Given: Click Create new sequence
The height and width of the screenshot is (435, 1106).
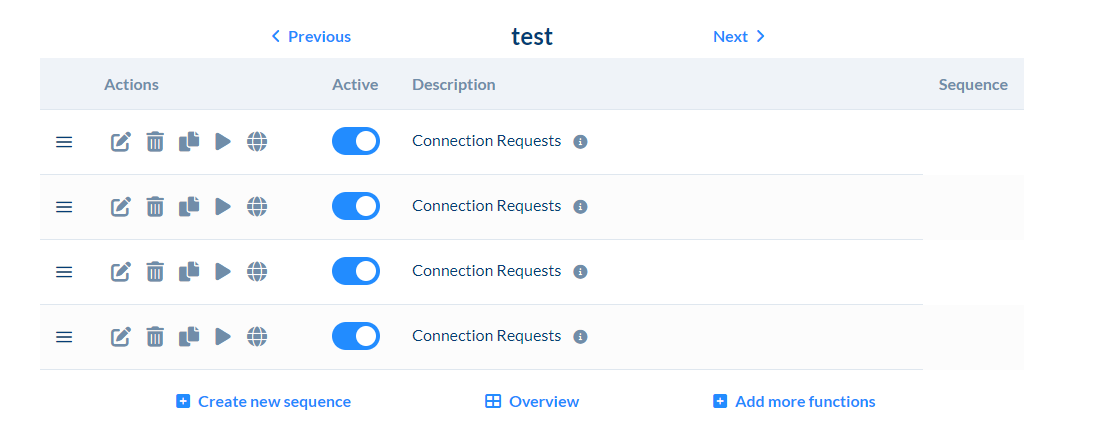Looking at the screenshot, I should pos(264,402).
